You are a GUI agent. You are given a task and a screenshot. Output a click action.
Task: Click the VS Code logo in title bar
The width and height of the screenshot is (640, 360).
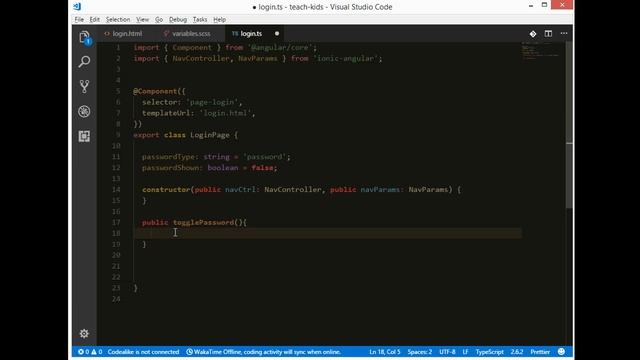click(x=78, y=7)
